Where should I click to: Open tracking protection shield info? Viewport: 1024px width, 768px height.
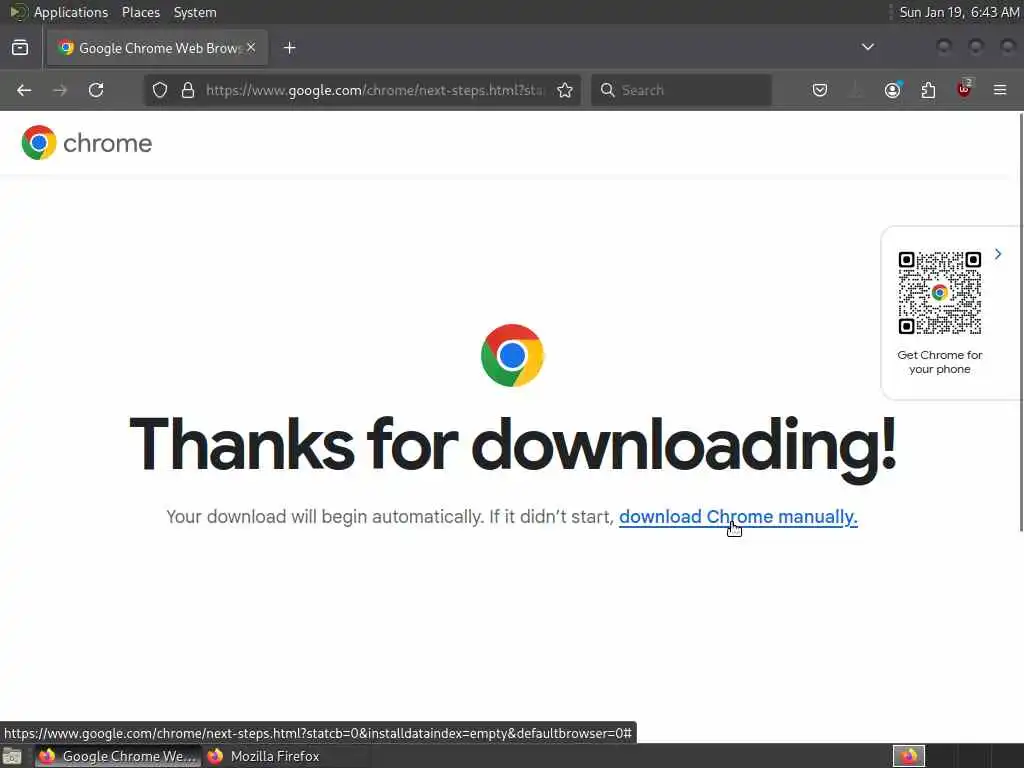[x=160, y=90]
